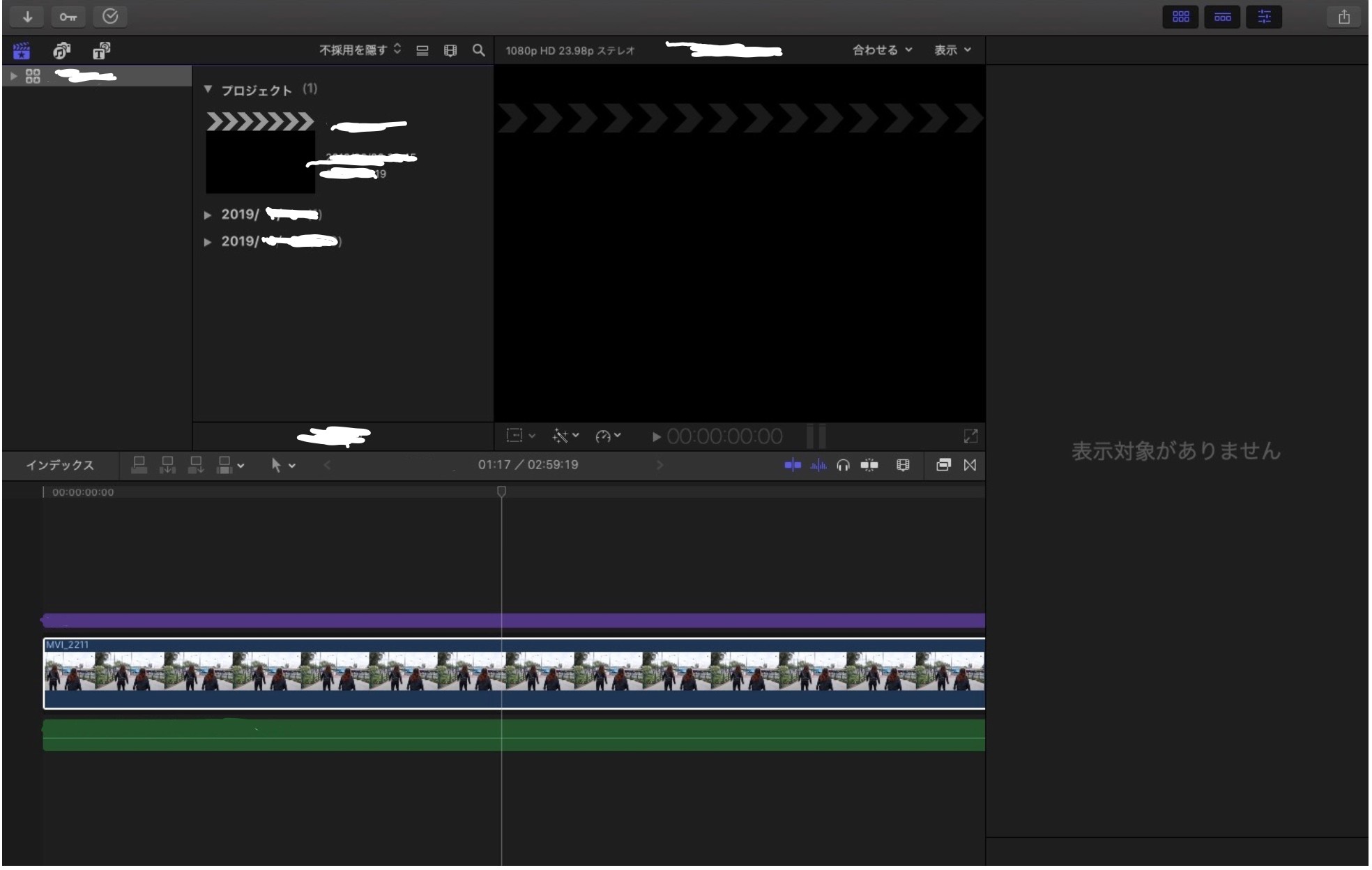Show the photos and audio sidebar
Viewport: 1372px width, 870px height.
coord(62,51)
